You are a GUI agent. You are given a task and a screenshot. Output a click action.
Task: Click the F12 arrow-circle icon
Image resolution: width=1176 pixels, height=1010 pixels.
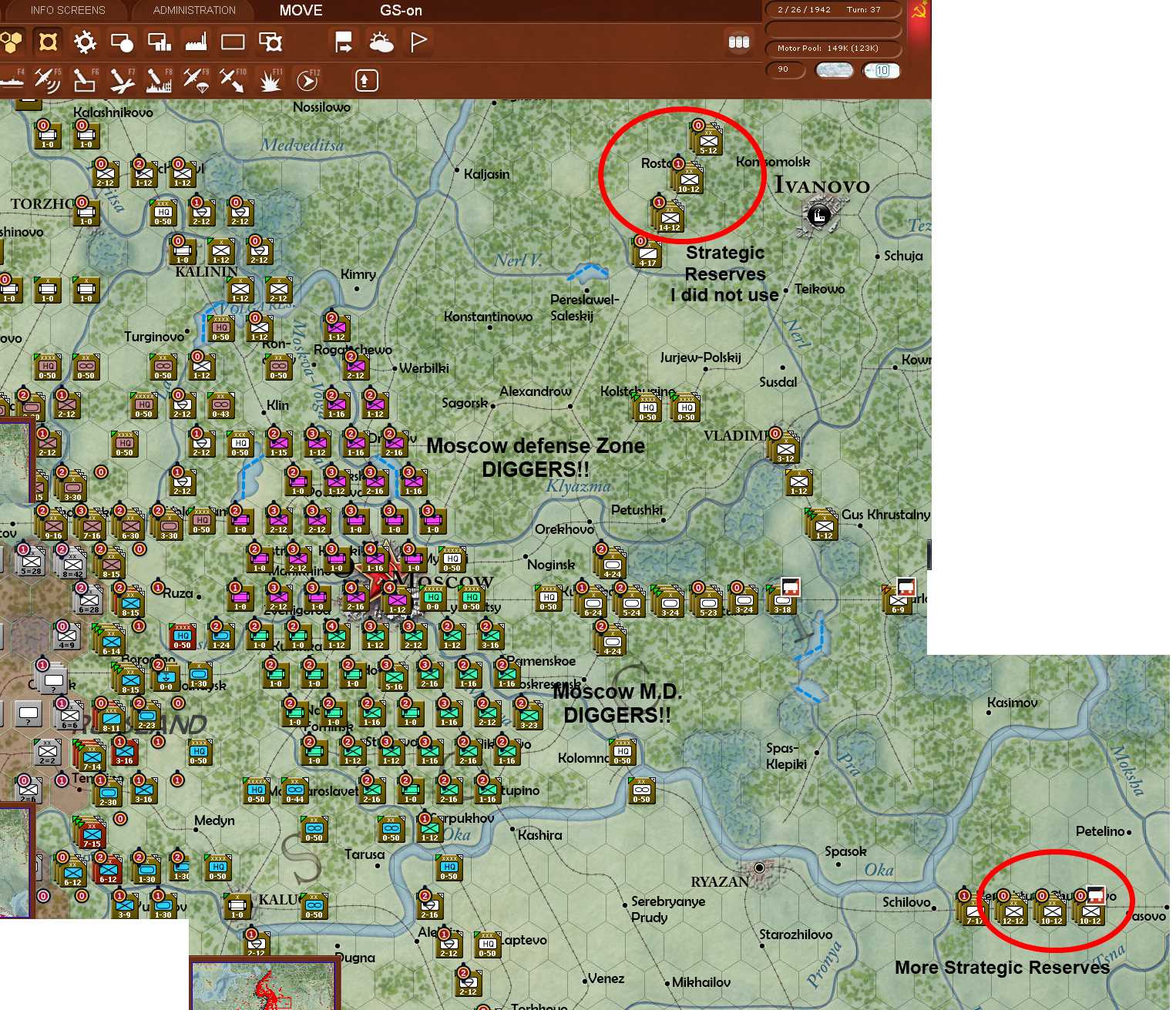click(307, 79)
